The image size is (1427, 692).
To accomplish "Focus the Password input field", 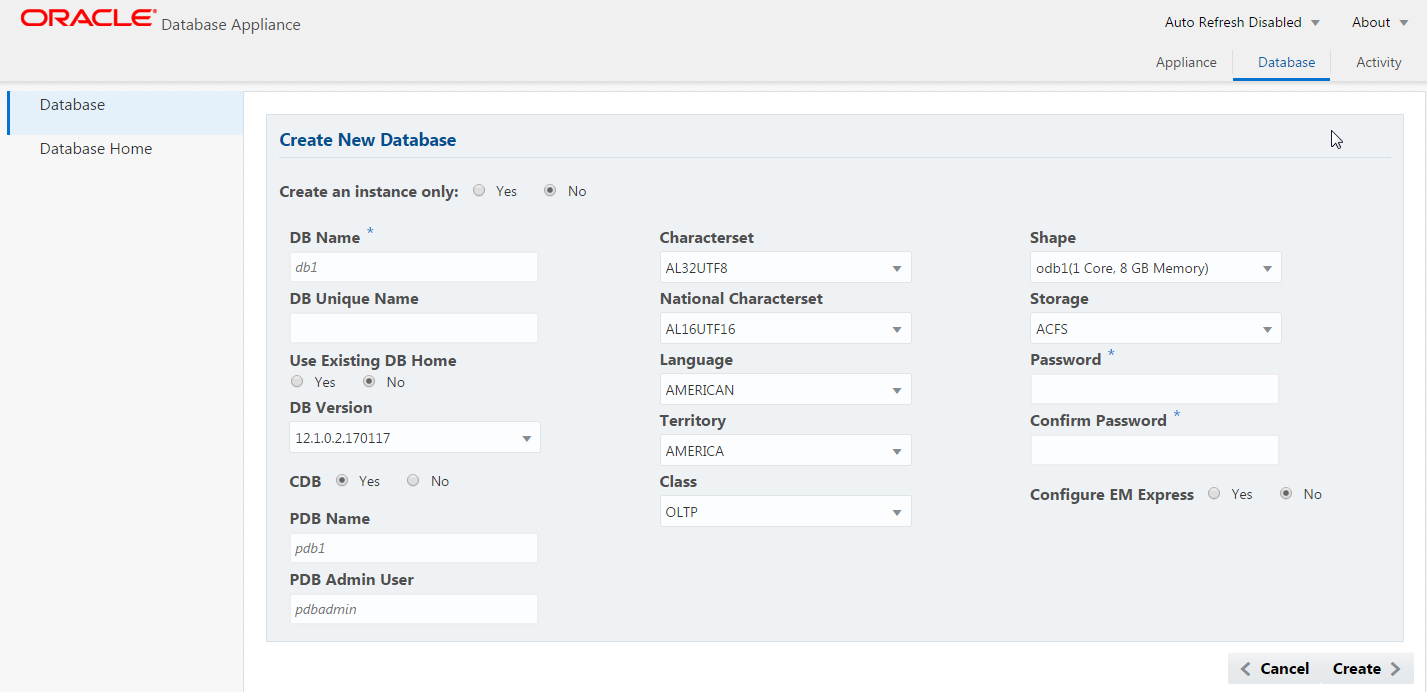I will pyautogui.click(x=1154, y=389).
